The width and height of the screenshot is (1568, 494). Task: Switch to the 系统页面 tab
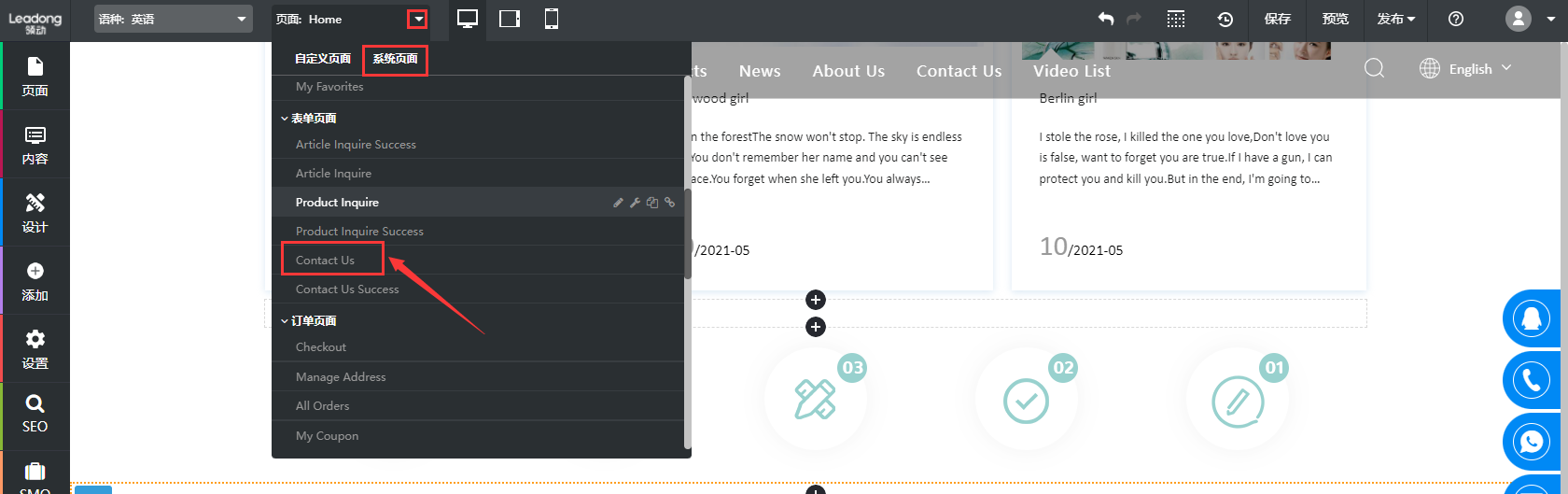[x=395, y=59]
